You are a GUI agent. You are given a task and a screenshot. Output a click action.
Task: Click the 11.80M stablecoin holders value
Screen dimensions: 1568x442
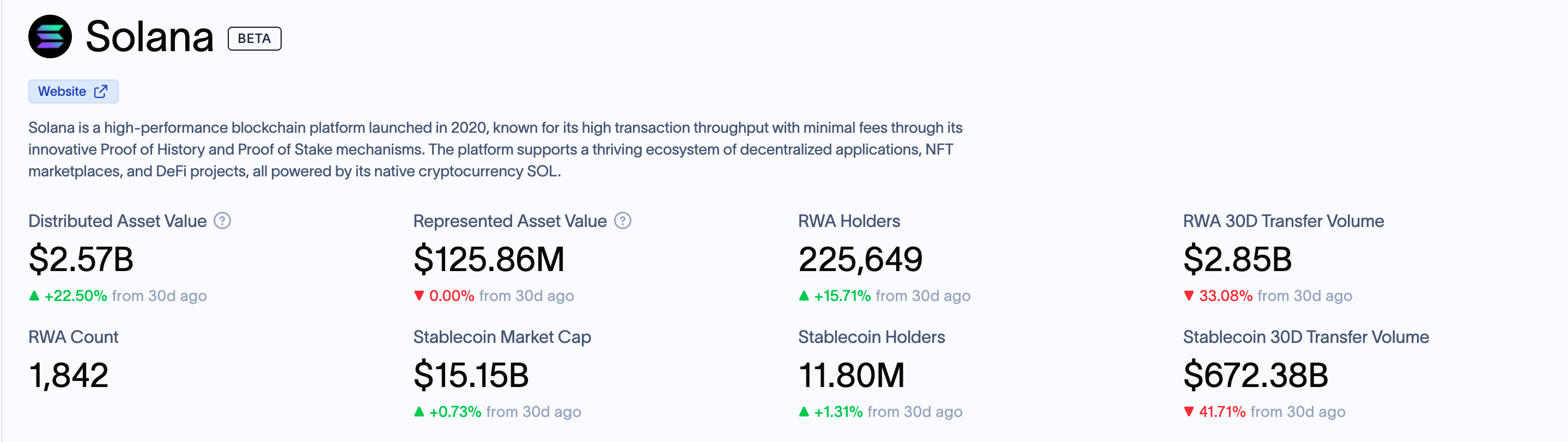pyautogui.click(x=852, y=375)
